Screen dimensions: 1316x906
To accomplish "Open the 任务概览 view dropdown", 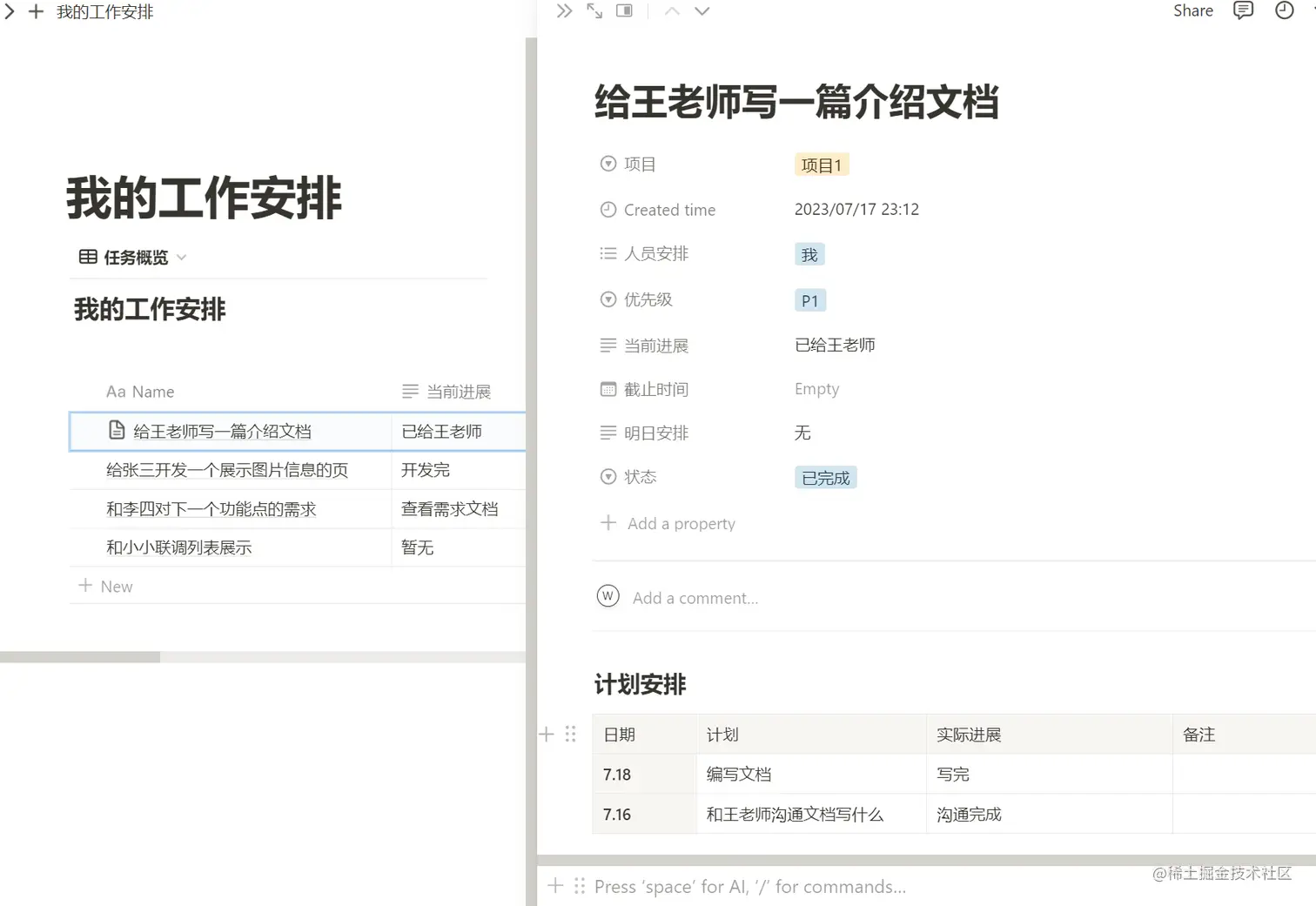I will [181, 258].
